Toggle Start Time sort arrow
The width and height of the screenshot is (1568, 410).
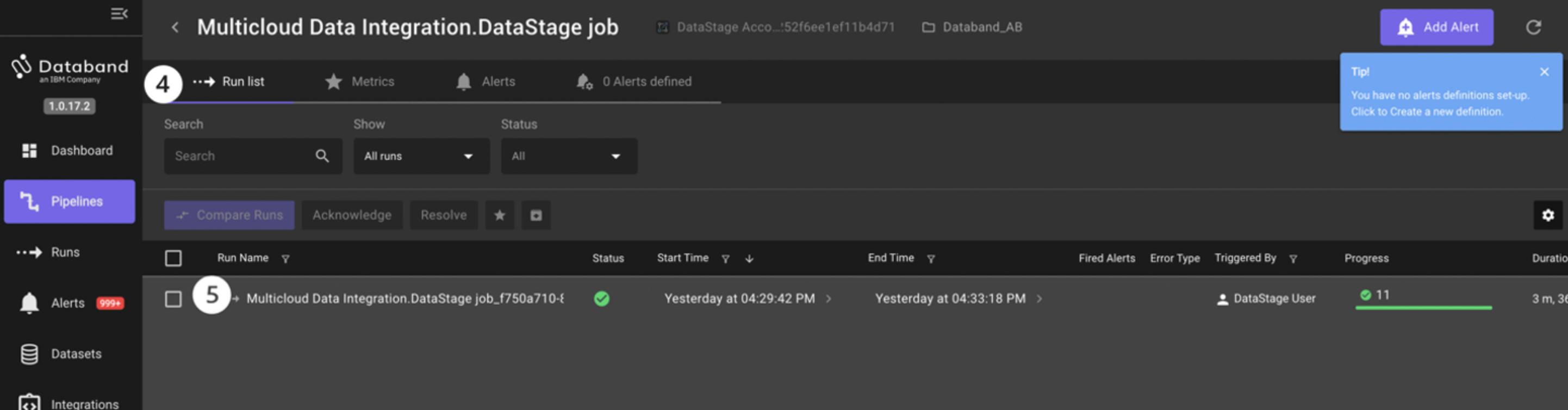749,259
